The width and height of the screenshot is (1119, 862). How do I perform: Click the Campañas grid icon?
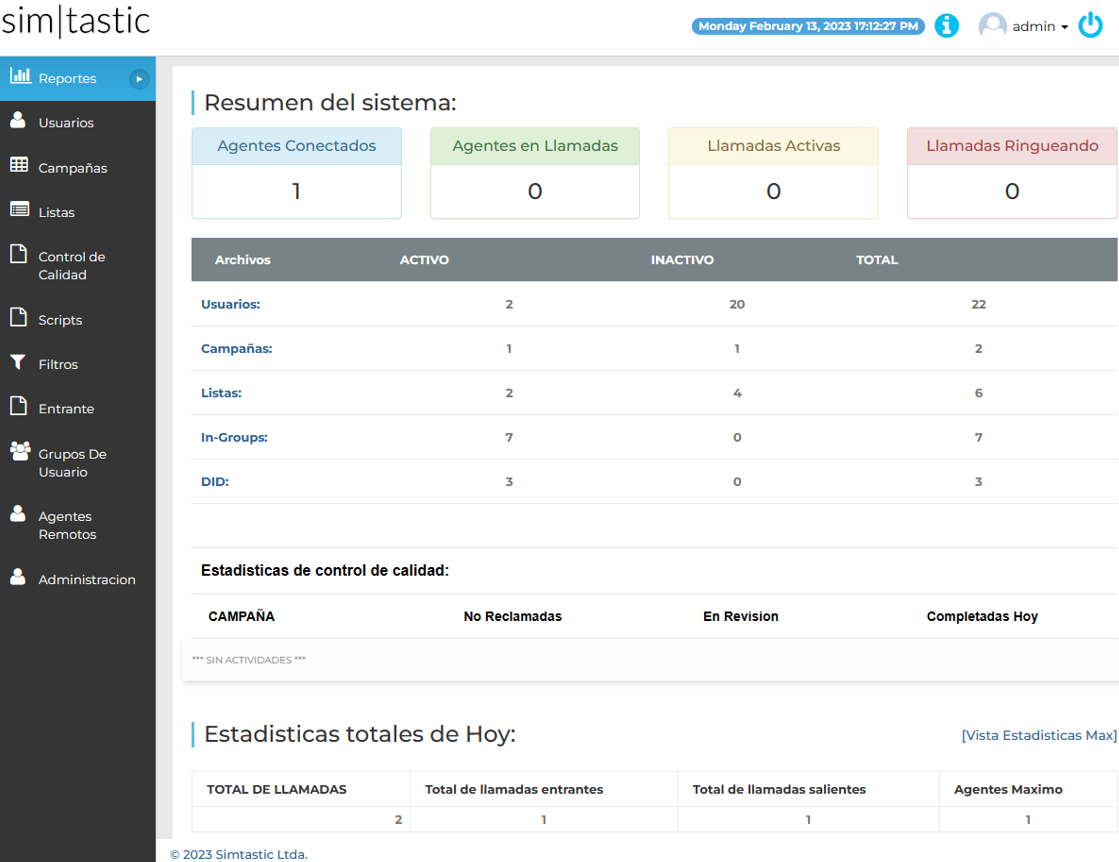point(19,165)
